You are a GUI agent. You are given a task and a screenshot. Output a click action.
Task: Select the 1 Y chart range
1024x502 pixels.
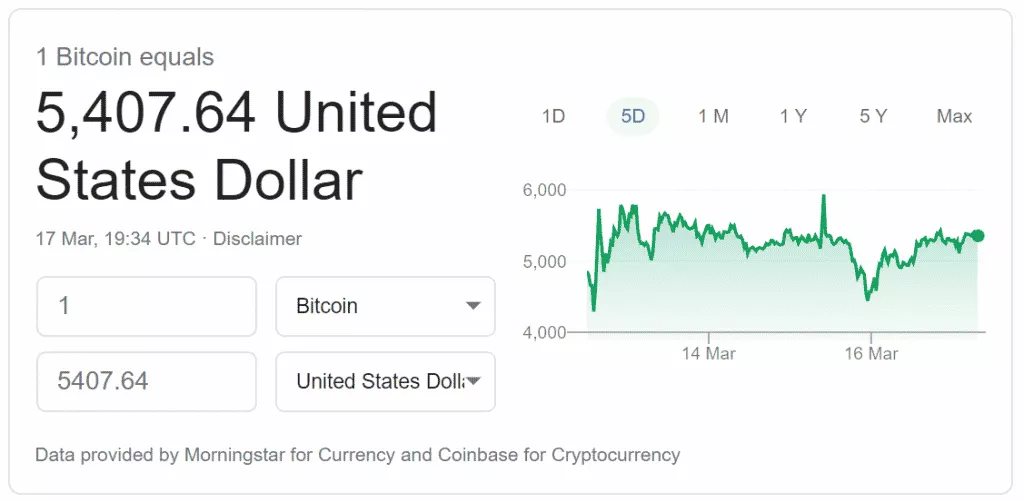(793, 116)
